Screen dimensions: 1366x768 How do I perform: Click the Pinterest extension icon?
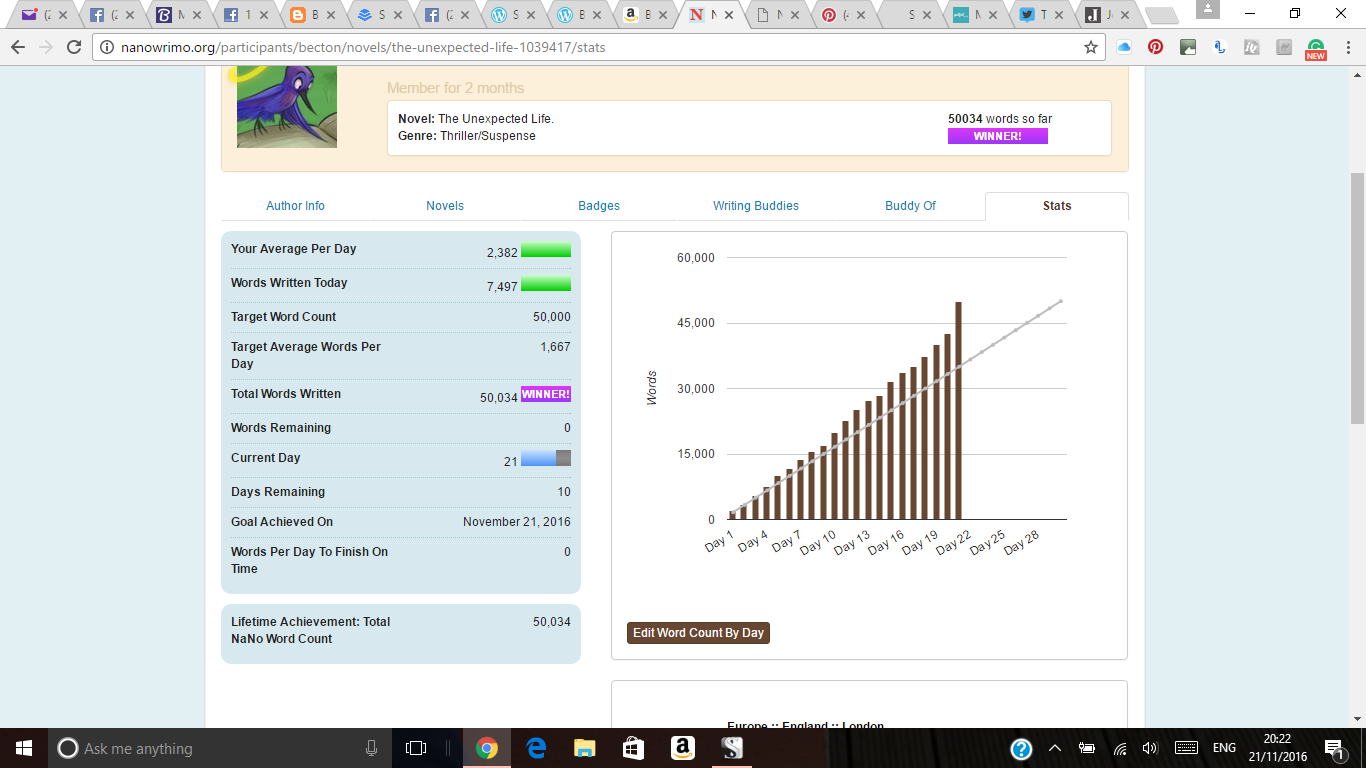[x=1155, y=47]
